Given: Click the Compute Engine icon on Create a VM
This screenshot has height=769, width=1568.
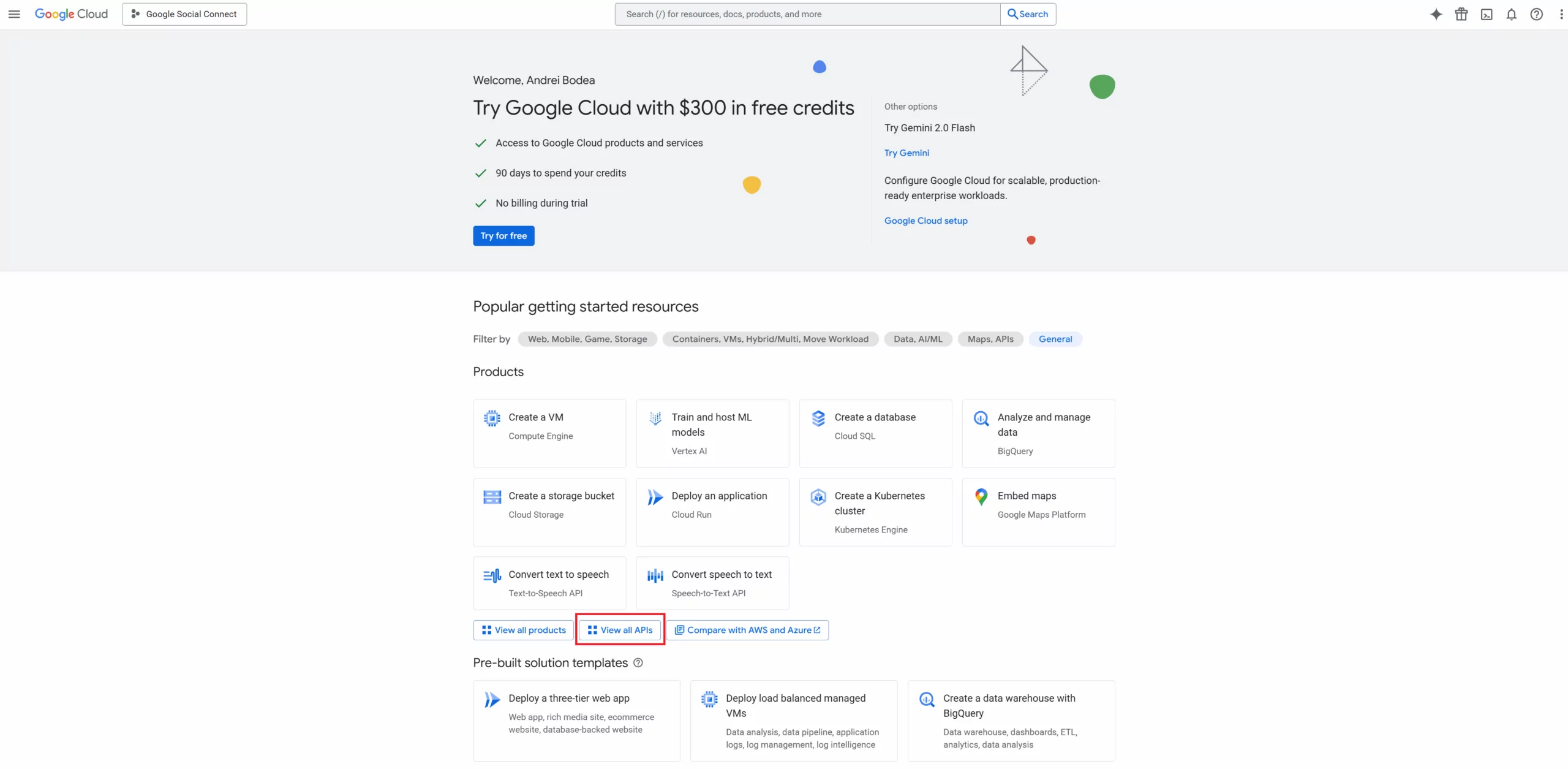Looking at the screenshot, I should click(492, 418).
